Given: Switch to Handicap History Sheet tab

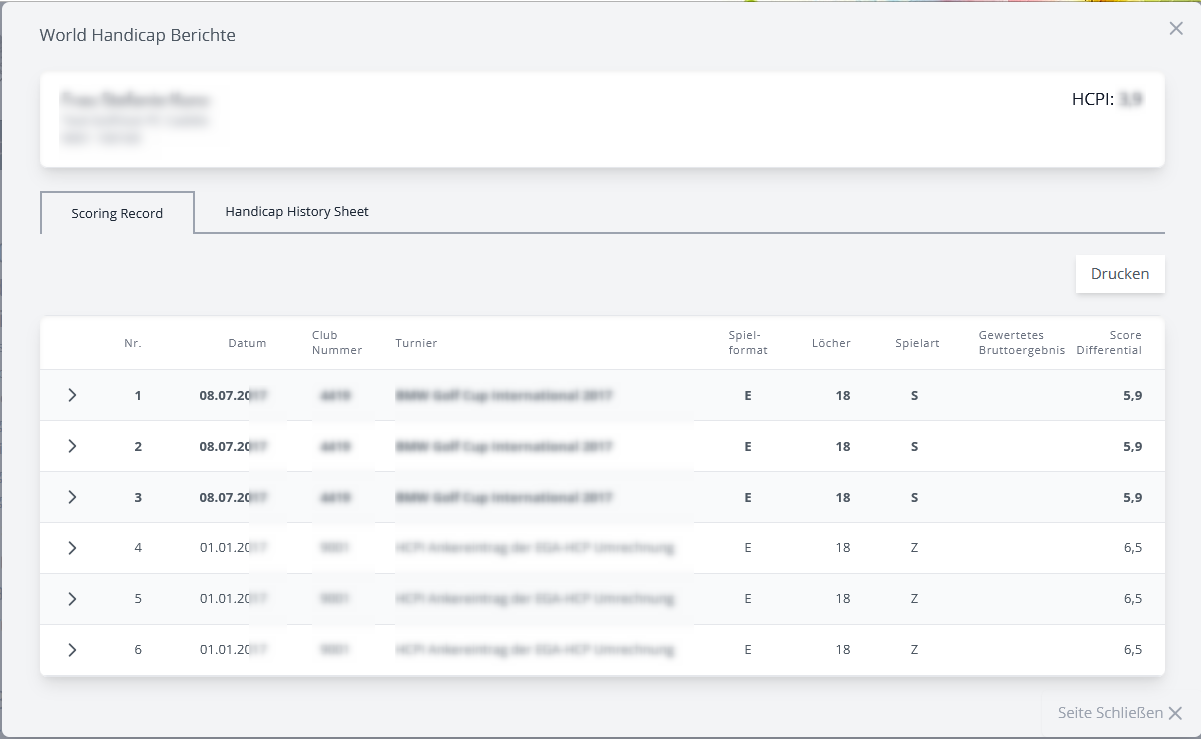Looking at the screenshot, I should tap(297, 212).
